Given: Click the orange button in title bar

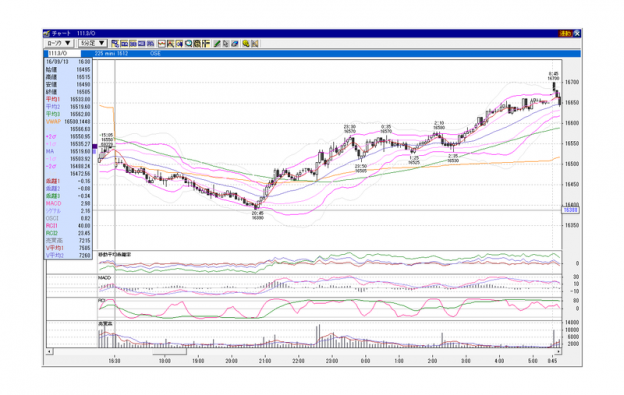Looking at the screenshot, I should [565, 33].
